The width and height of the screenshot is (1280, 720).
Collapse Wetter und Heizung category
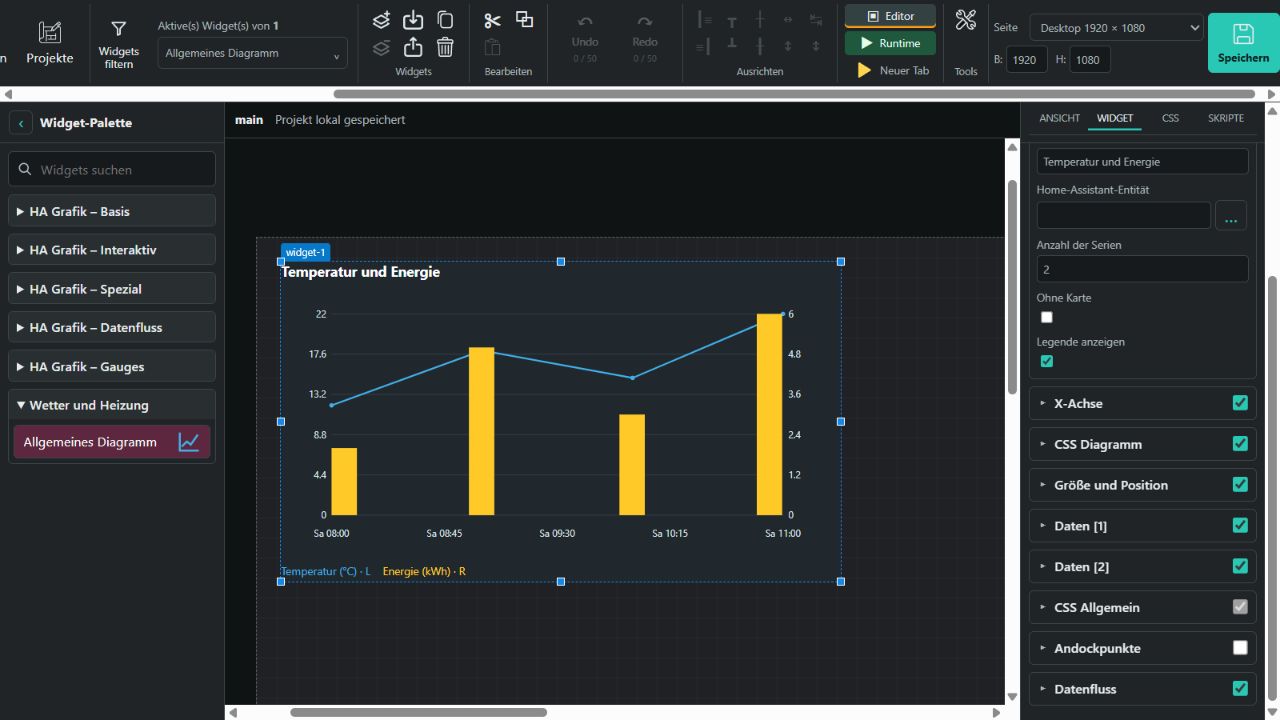(x=112, y=405)
